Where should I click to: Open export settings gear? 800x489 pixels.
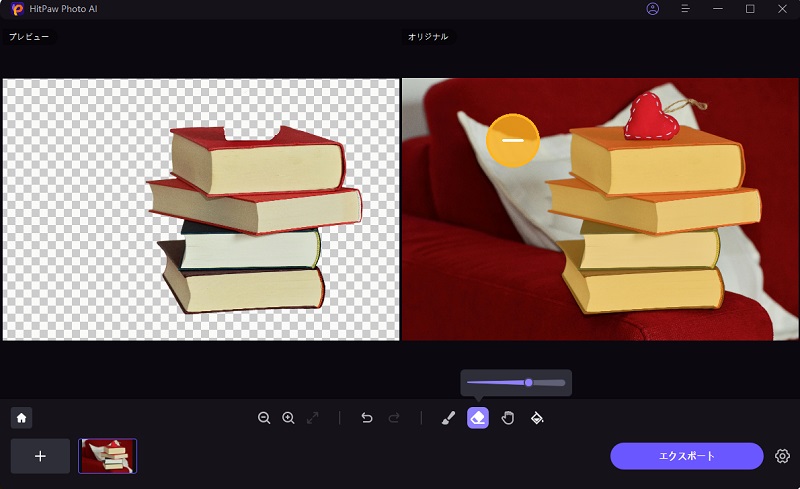point(782,456)
